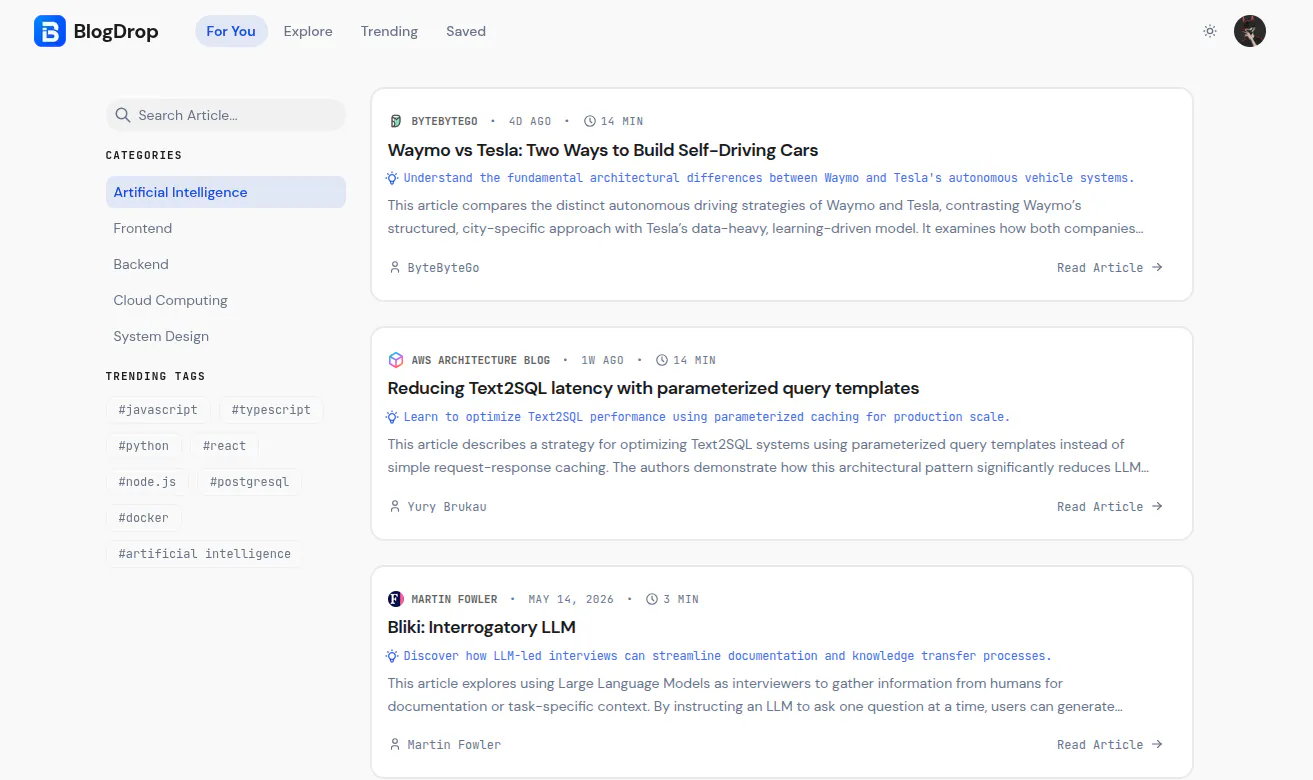Viewport: 1313px width, 780px height.
Task: Click the 1W AGO timestamp
Action: pyautogui.click(x=602, y=360)
